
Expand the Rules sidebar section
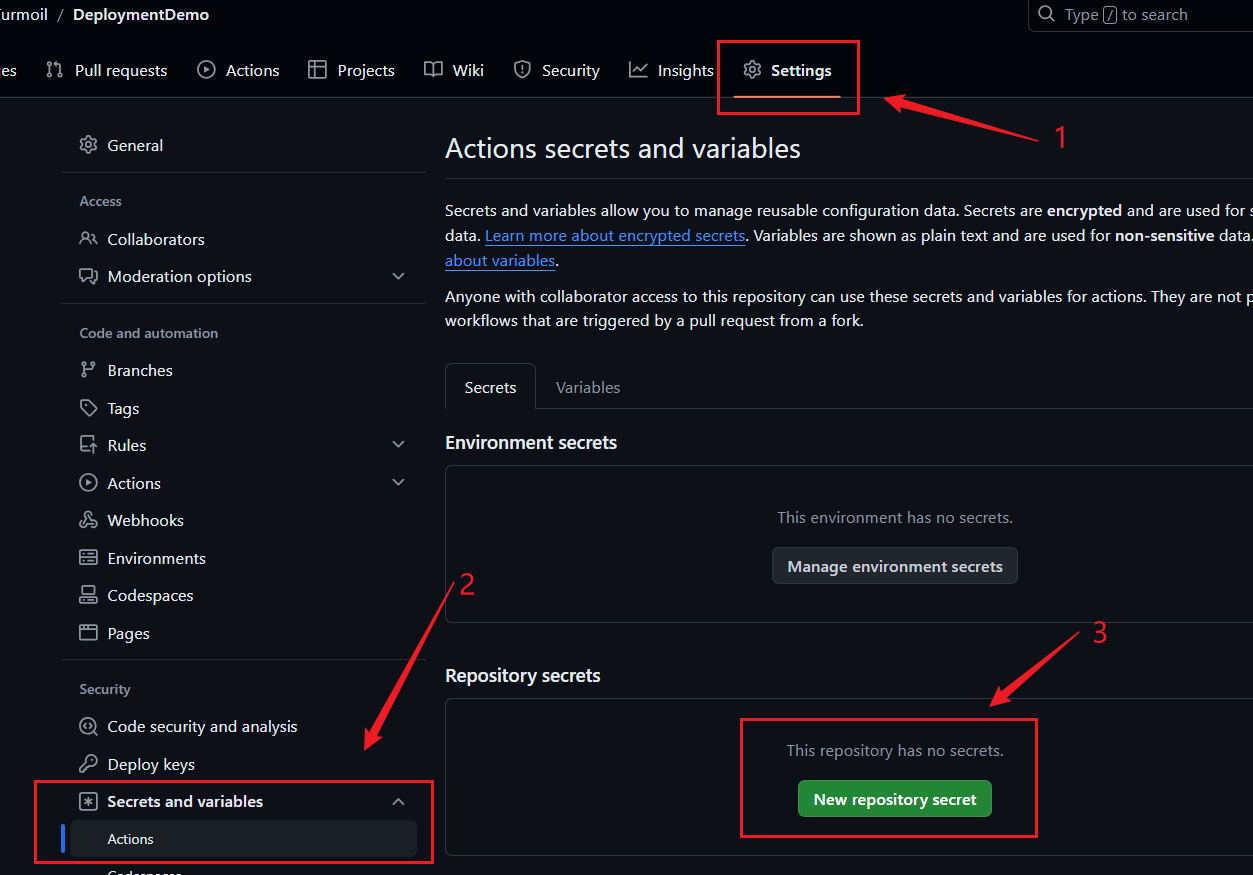click(398, 445)
